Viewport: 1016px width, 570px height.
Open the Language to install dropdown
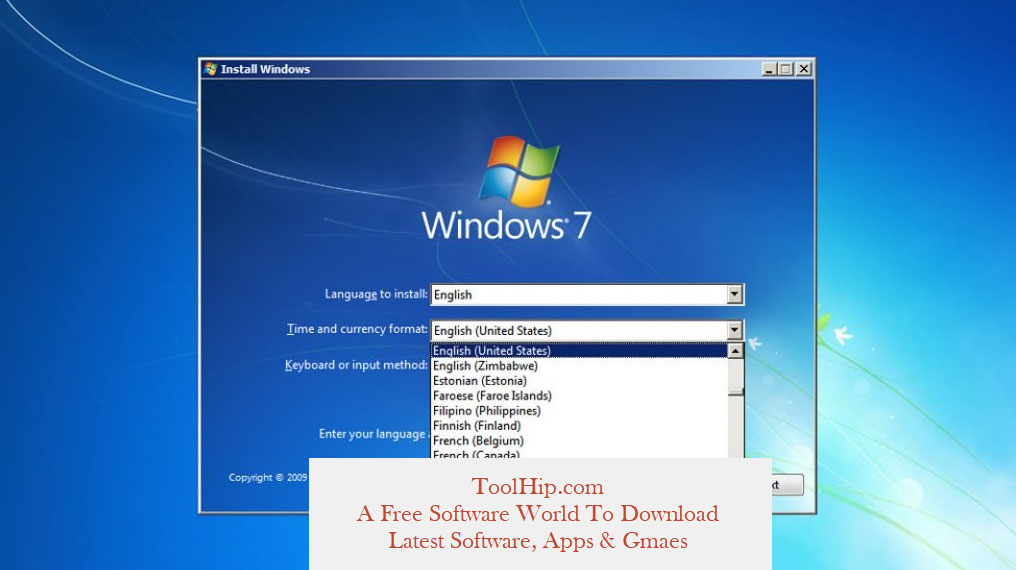(x=587, y=295)
